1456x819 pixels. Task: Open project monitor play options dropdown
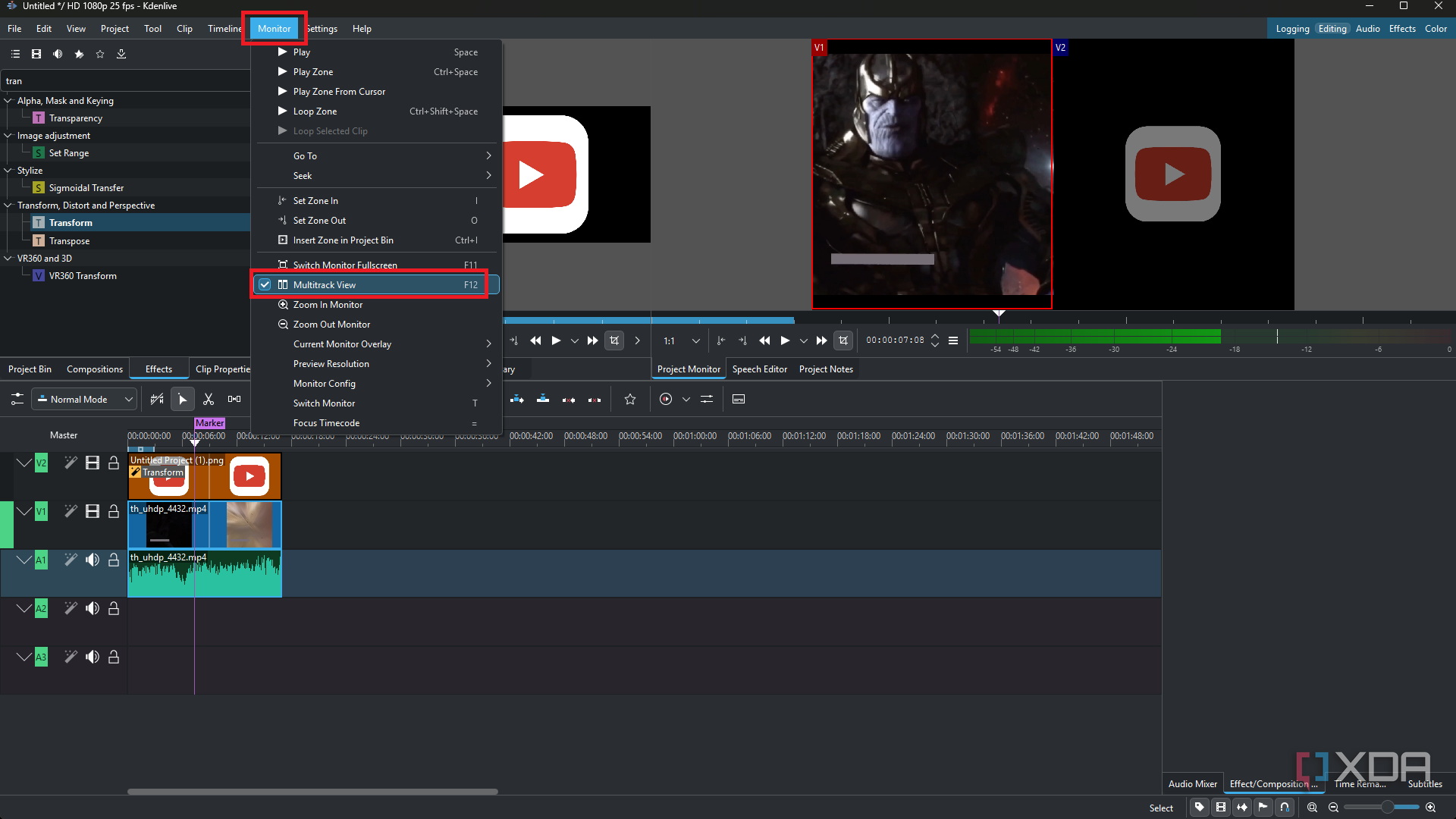[804, 340]
